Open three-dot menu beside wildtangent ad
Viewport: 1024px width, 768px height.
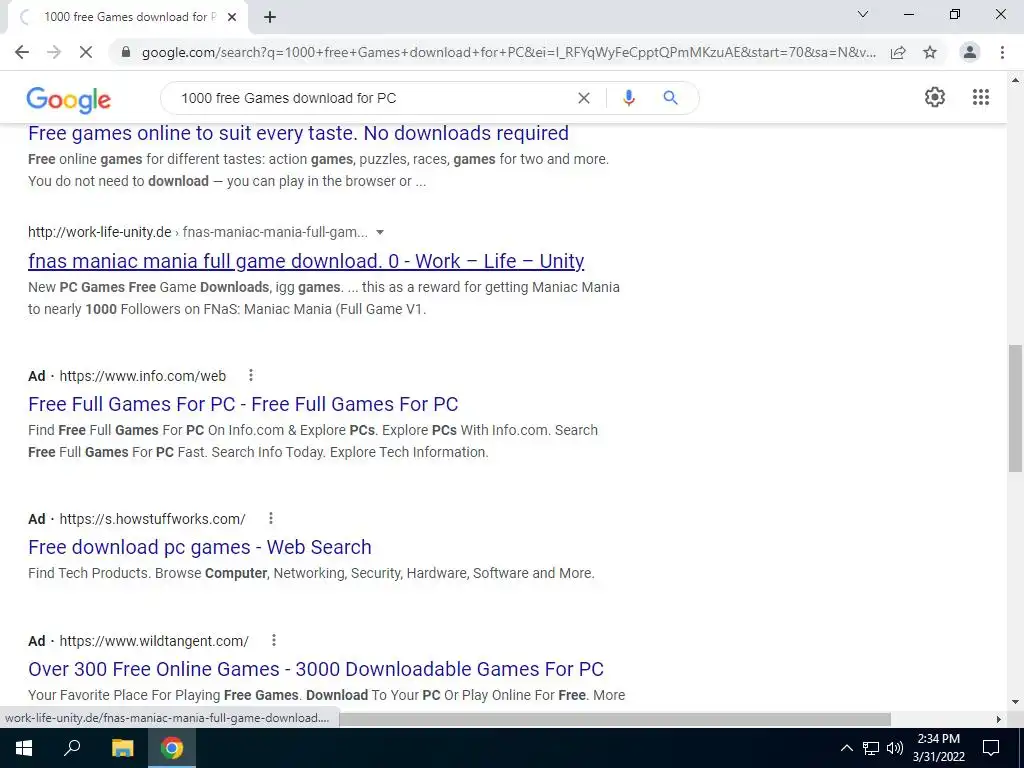[274, 641]
